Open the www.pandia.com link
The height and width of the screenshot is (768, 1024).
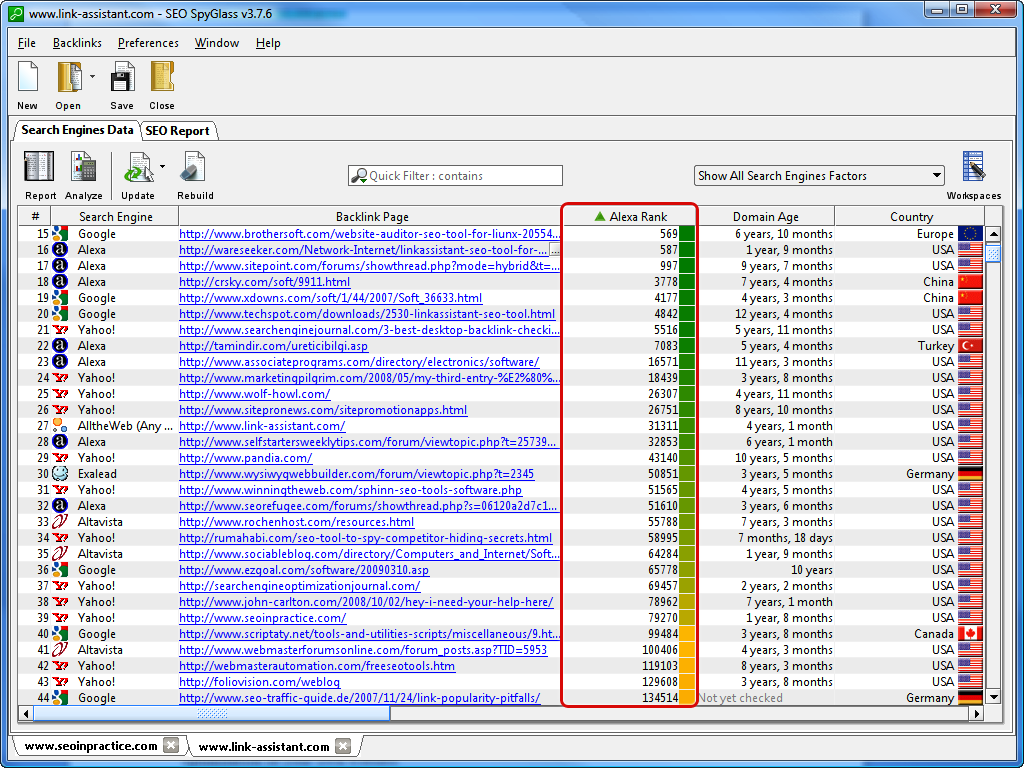point(246,458)
